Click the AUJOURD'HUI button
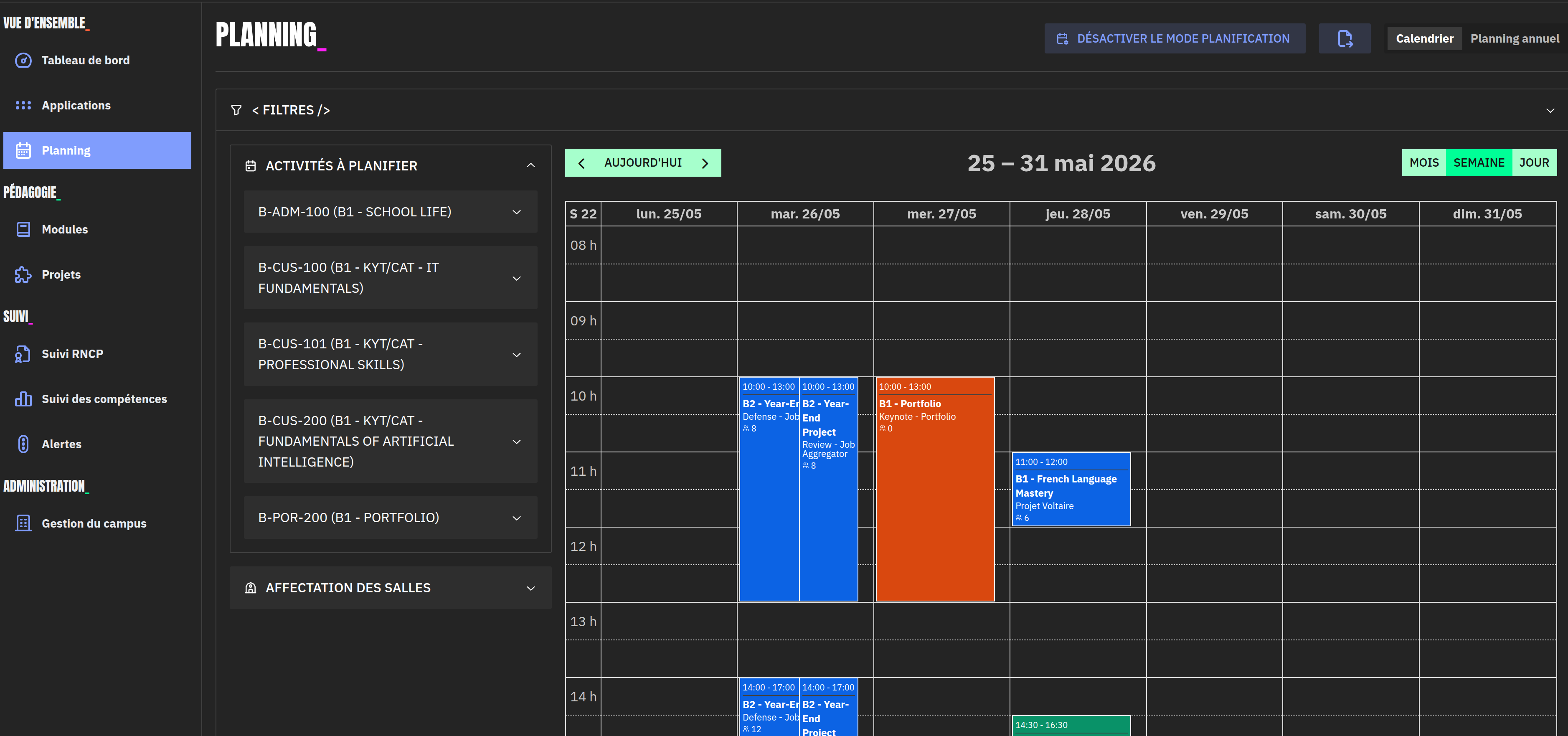1568x736 pixels. [x=643, y=162]
